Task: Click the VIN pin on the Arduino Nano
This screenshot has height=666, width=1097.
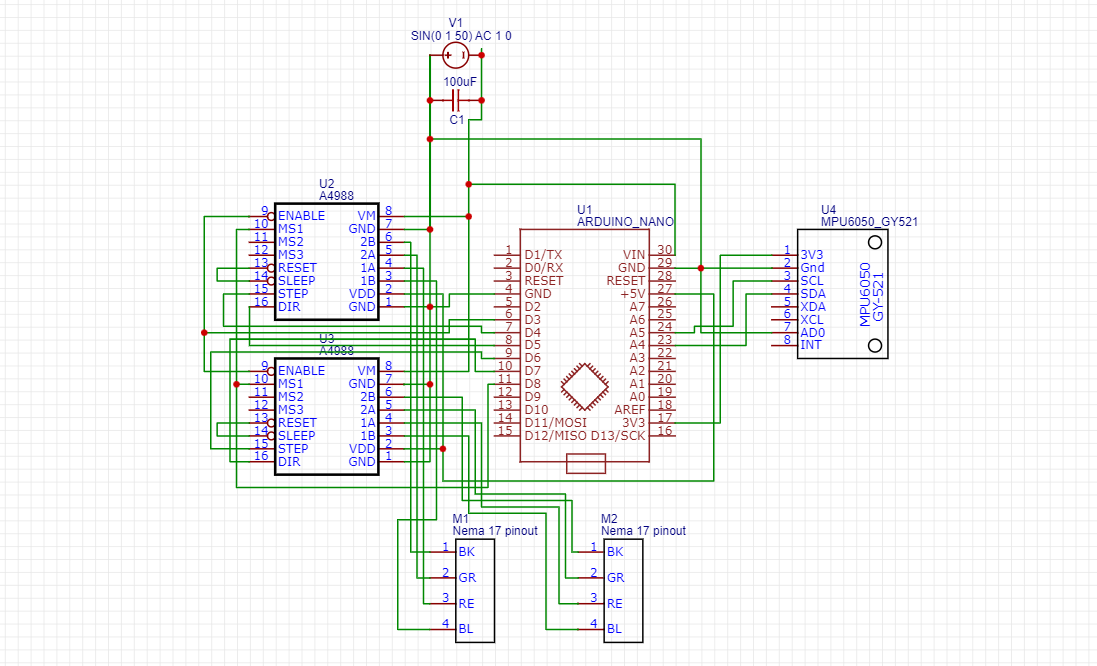Action: coord(634,254)
